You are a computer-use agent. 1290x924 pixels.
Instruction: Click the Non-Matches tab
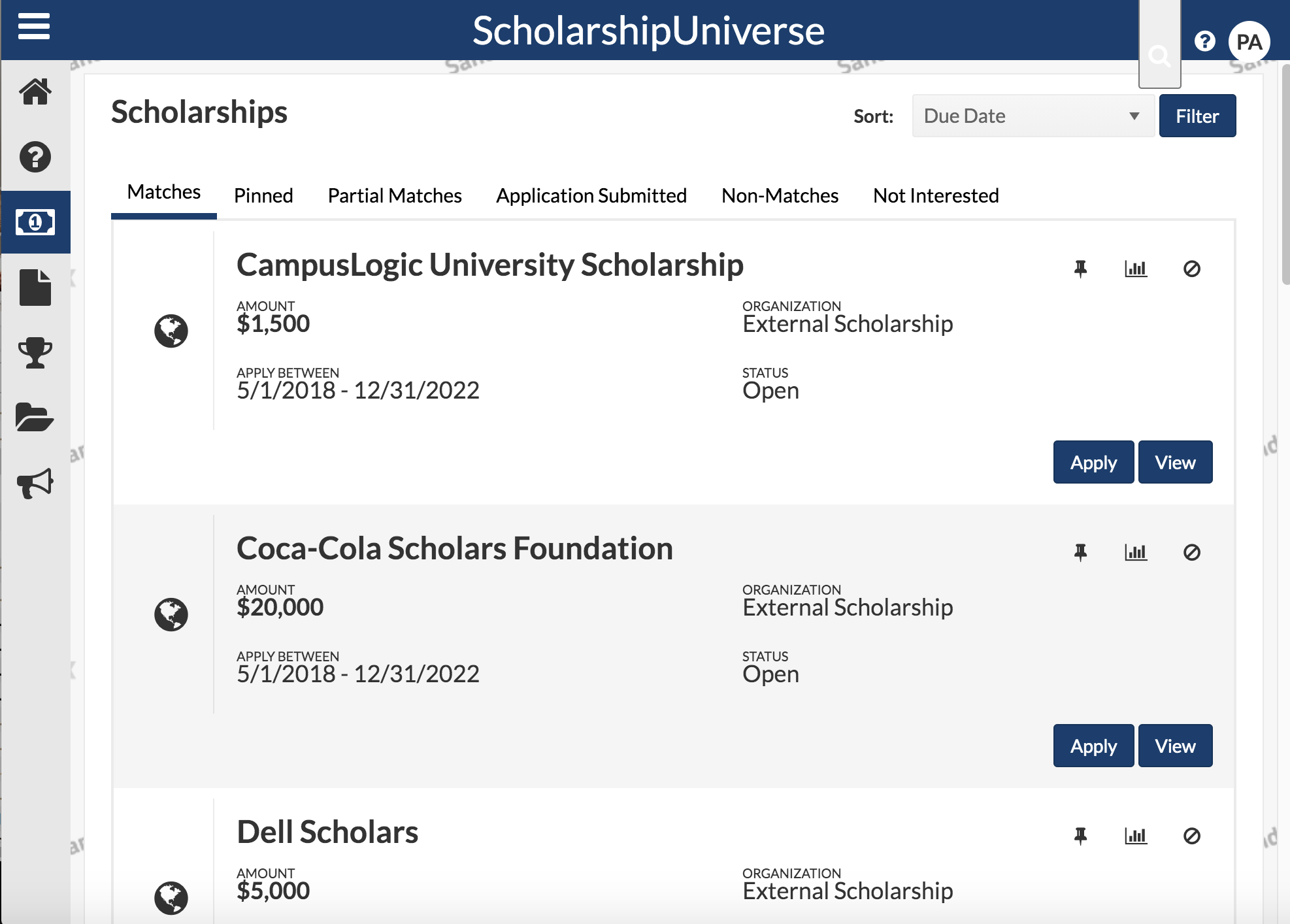click(779, 195)
